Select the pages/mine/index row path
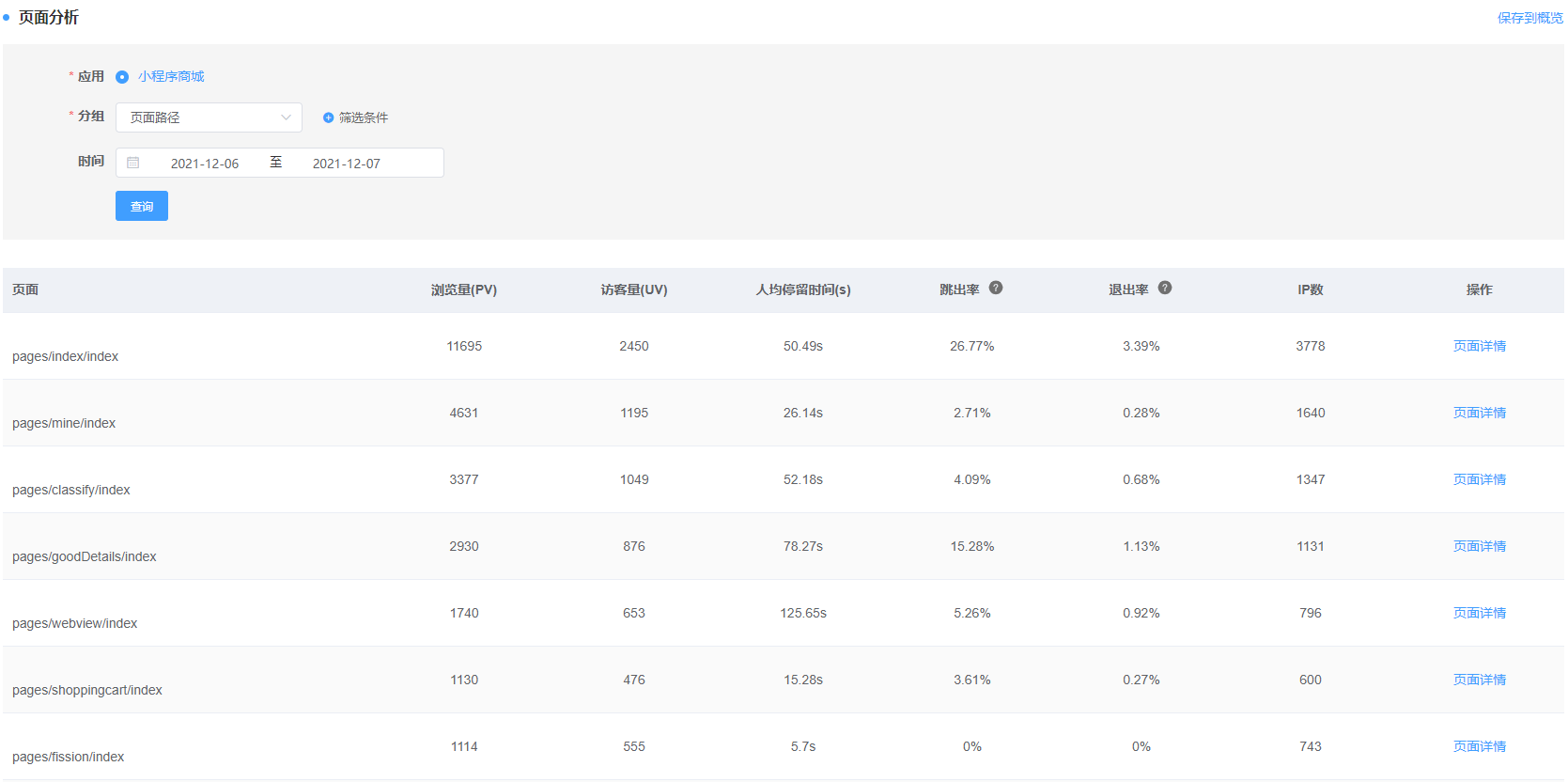This screenshot has width=1568, height=782. 64,423
